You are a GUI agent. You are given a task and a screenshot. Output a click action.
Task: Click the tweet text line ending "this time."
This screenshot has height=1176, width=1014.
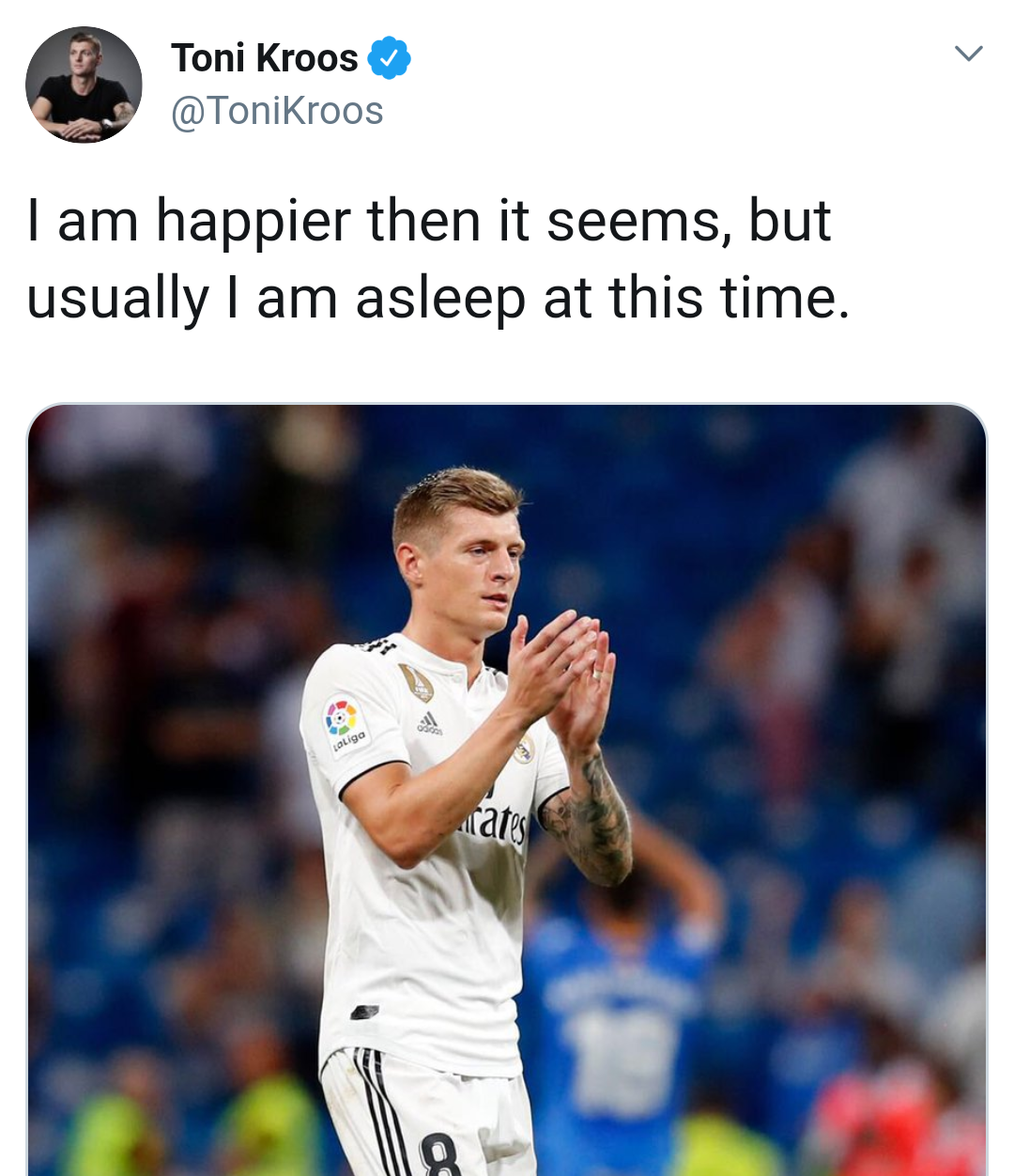pos(438,299)
